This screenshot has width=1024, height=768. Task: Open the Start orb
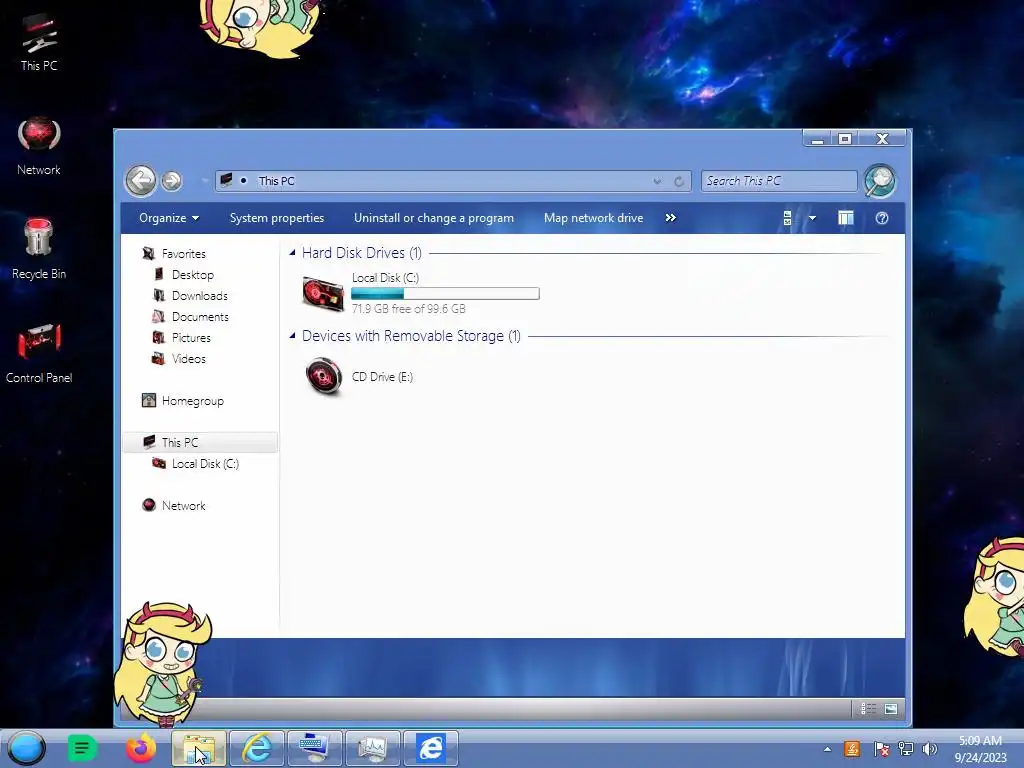point(27,748)
